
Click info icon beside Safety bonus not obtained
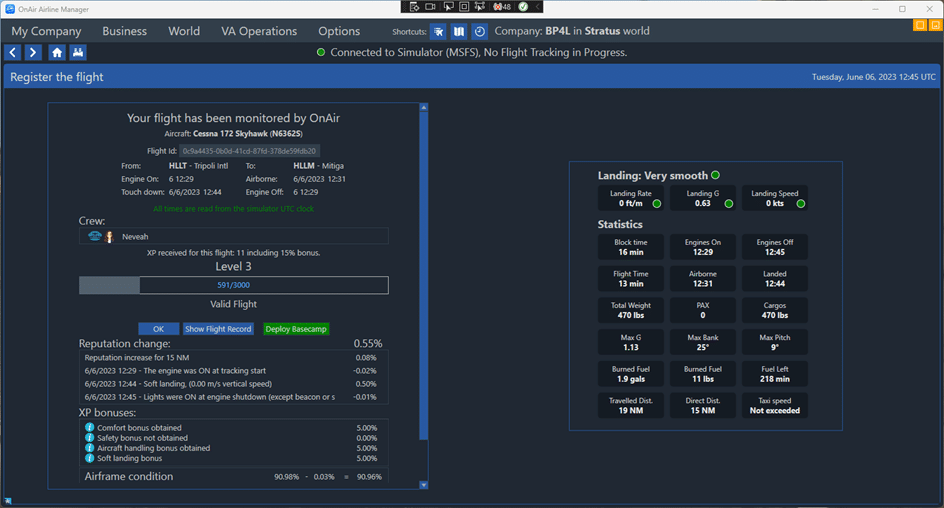pos(90,438)
